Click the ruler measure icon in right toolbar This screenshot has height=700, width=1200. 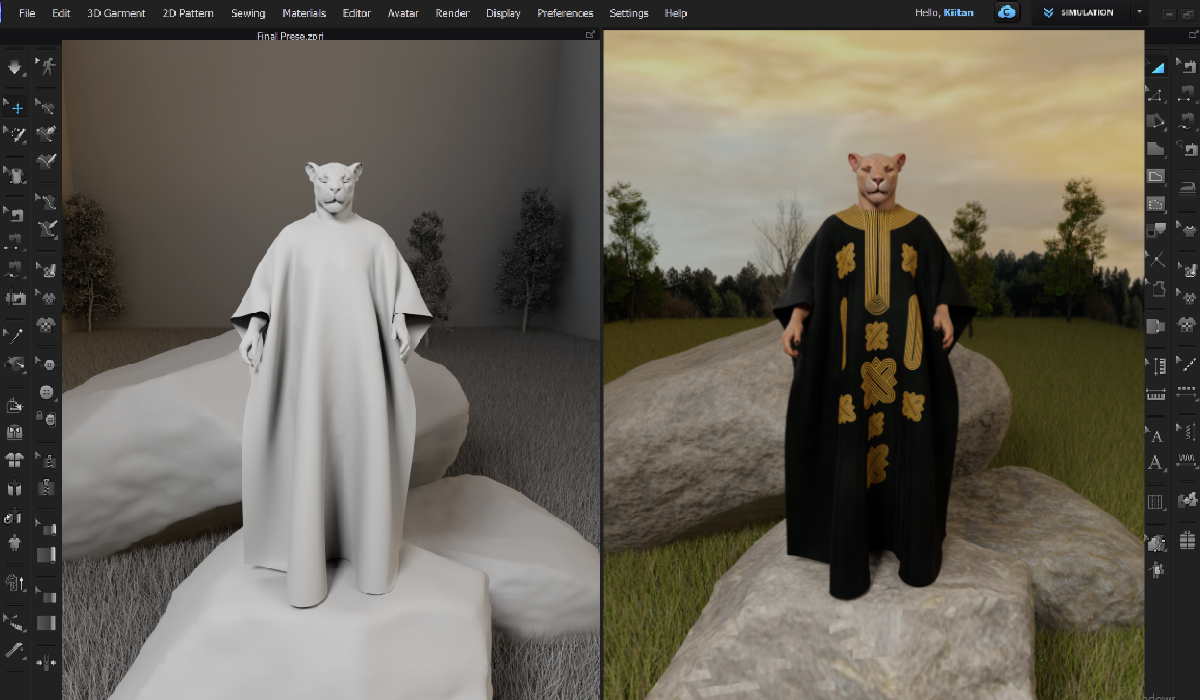pyautogui.click(x=1157, y=394)
